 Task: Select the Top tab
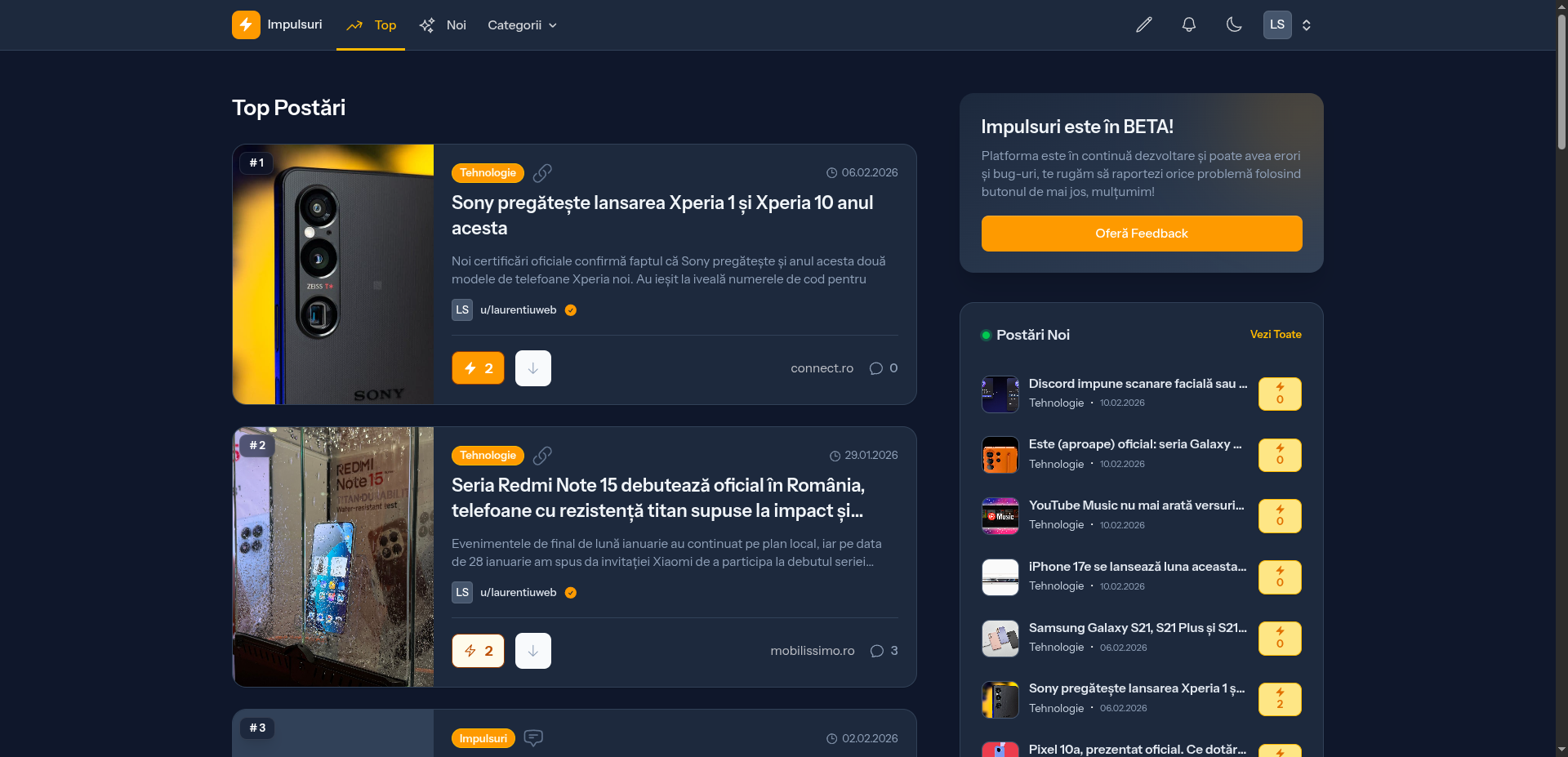(x=371, y=25)
